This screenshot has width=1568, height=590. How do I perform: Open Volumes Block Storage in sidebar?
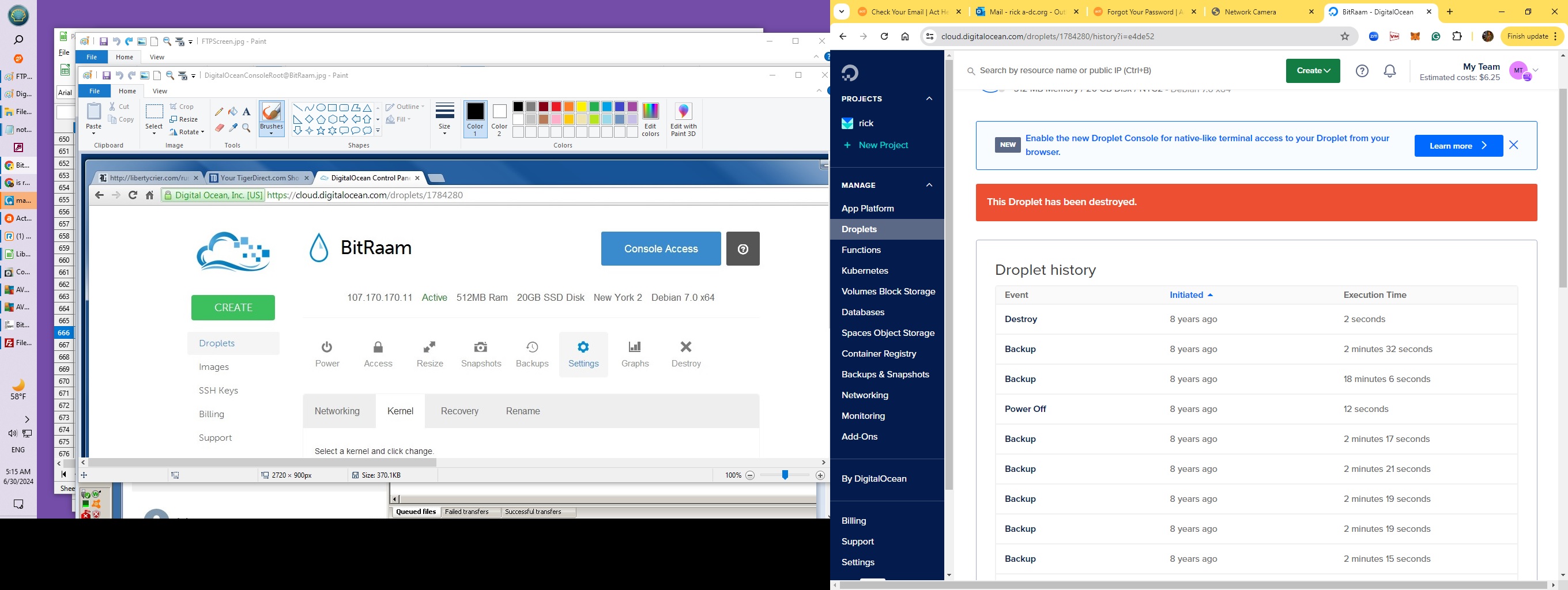point(888,292)
